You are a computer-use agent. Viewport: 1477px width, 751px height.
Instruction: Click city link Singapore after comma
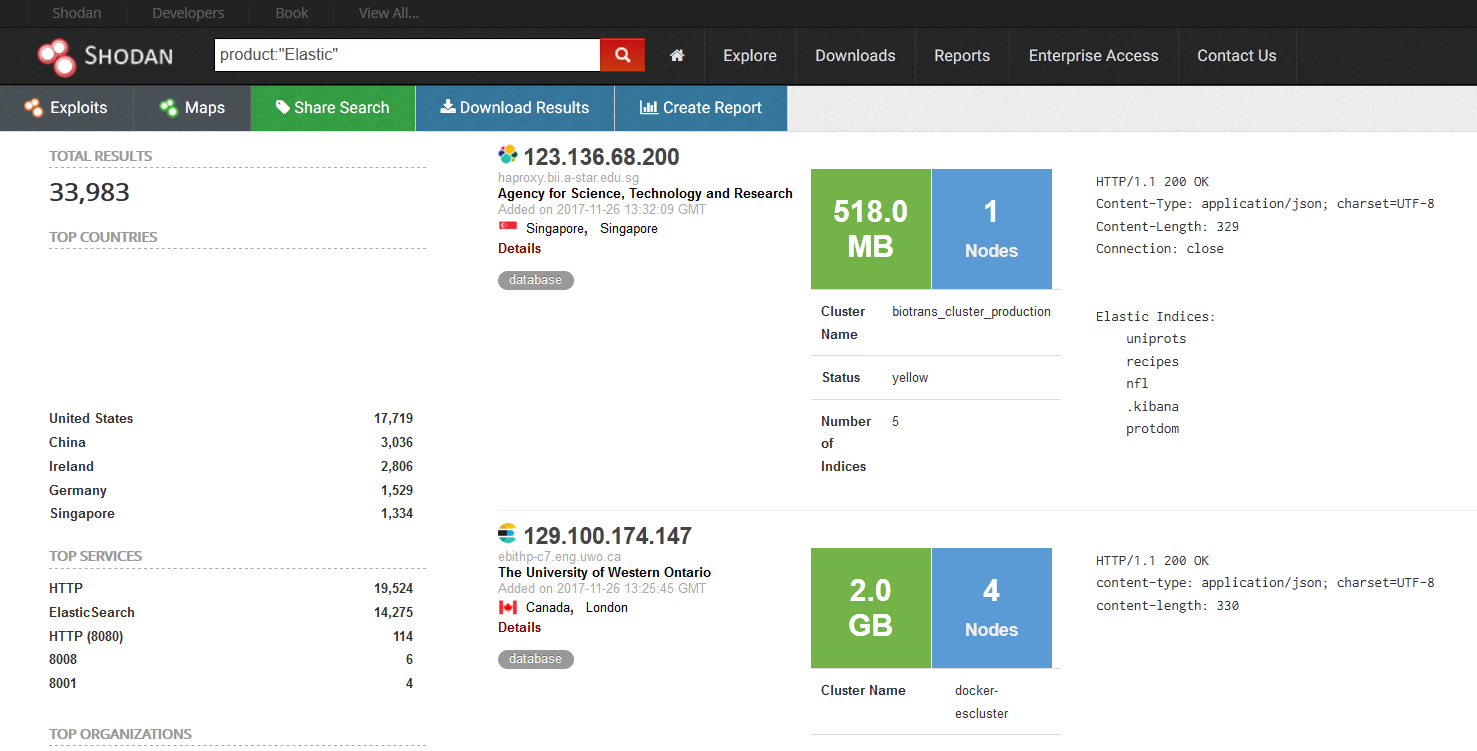[x=629, y=228]
